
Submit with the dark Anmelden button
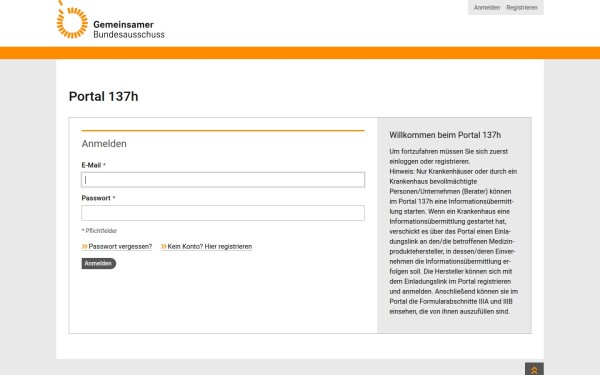(x=99, y=263)
